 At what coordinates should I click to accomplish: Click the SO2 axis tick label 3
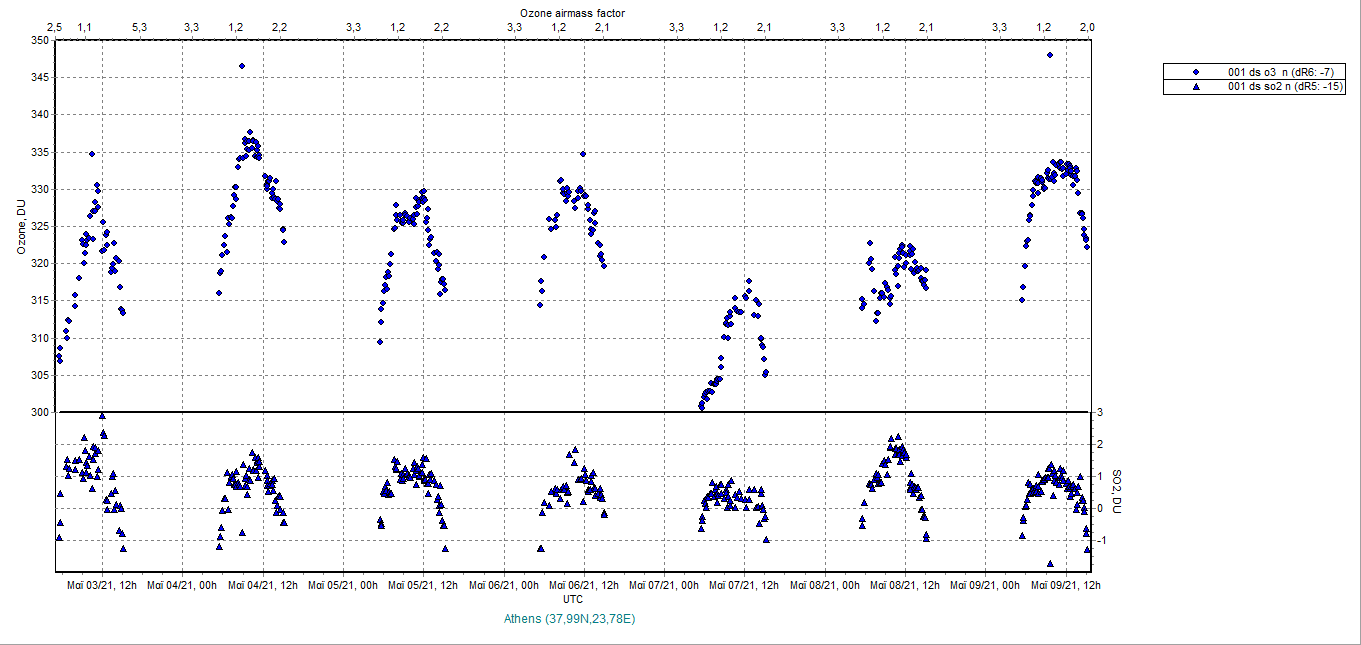pos(1099,412)
